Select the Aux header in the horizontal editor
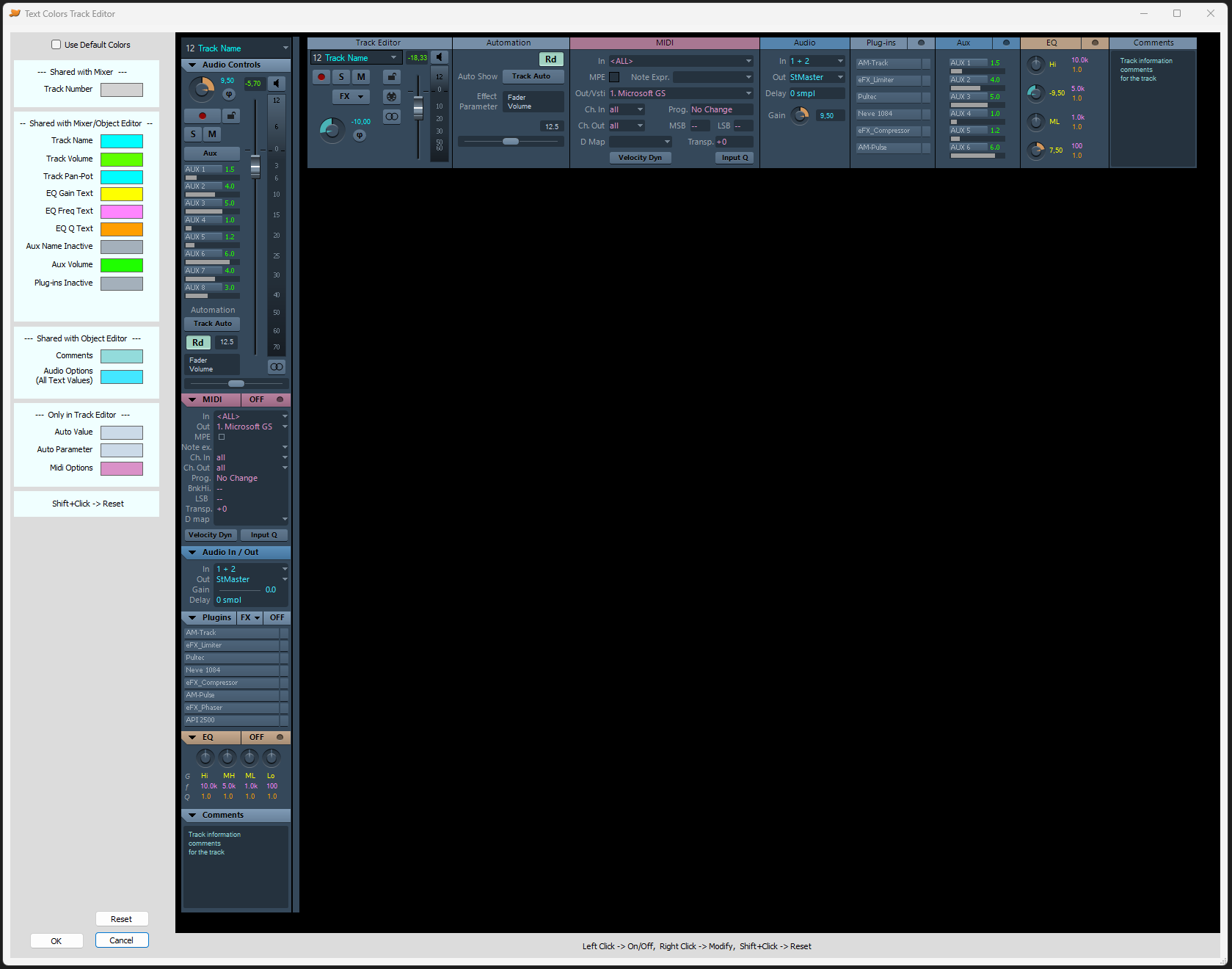This screenshot has height=969, width=1232. pyautogui.click(x=963, y=43)
